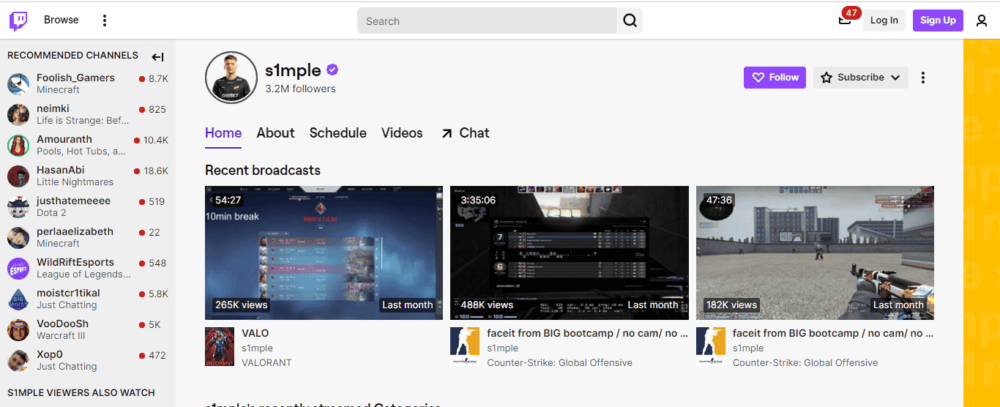Click the Foolish_Gamers avatar
Viewport: 1000px width, 407px height.
[x=18, y=84]
